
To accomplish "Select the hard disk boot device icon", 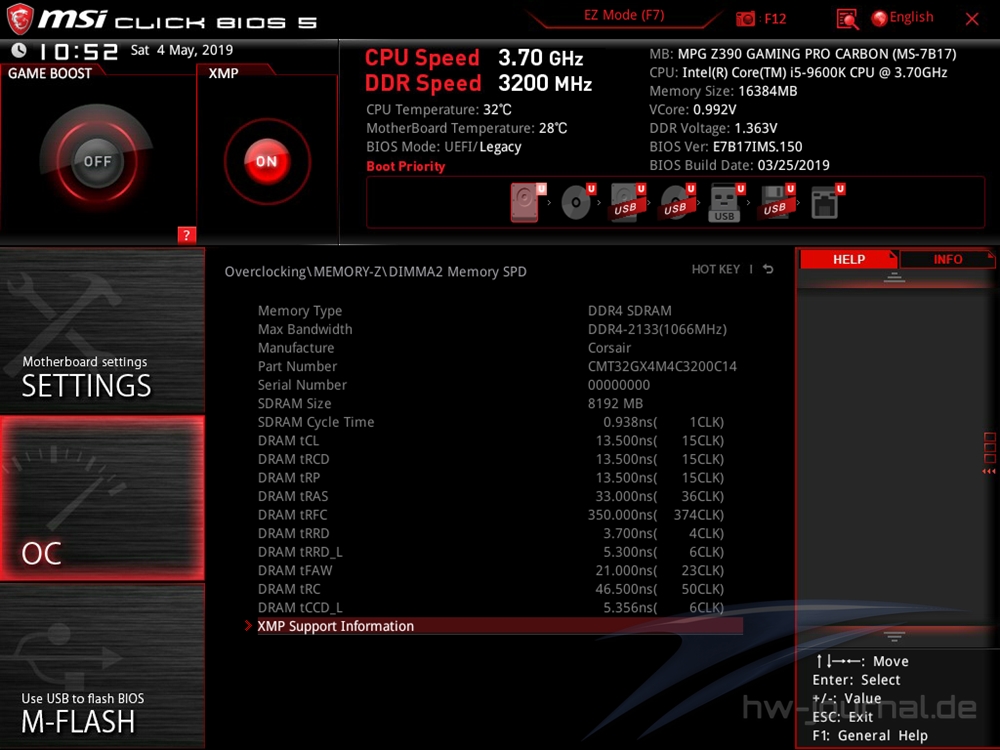I will (x=524, y=203).
